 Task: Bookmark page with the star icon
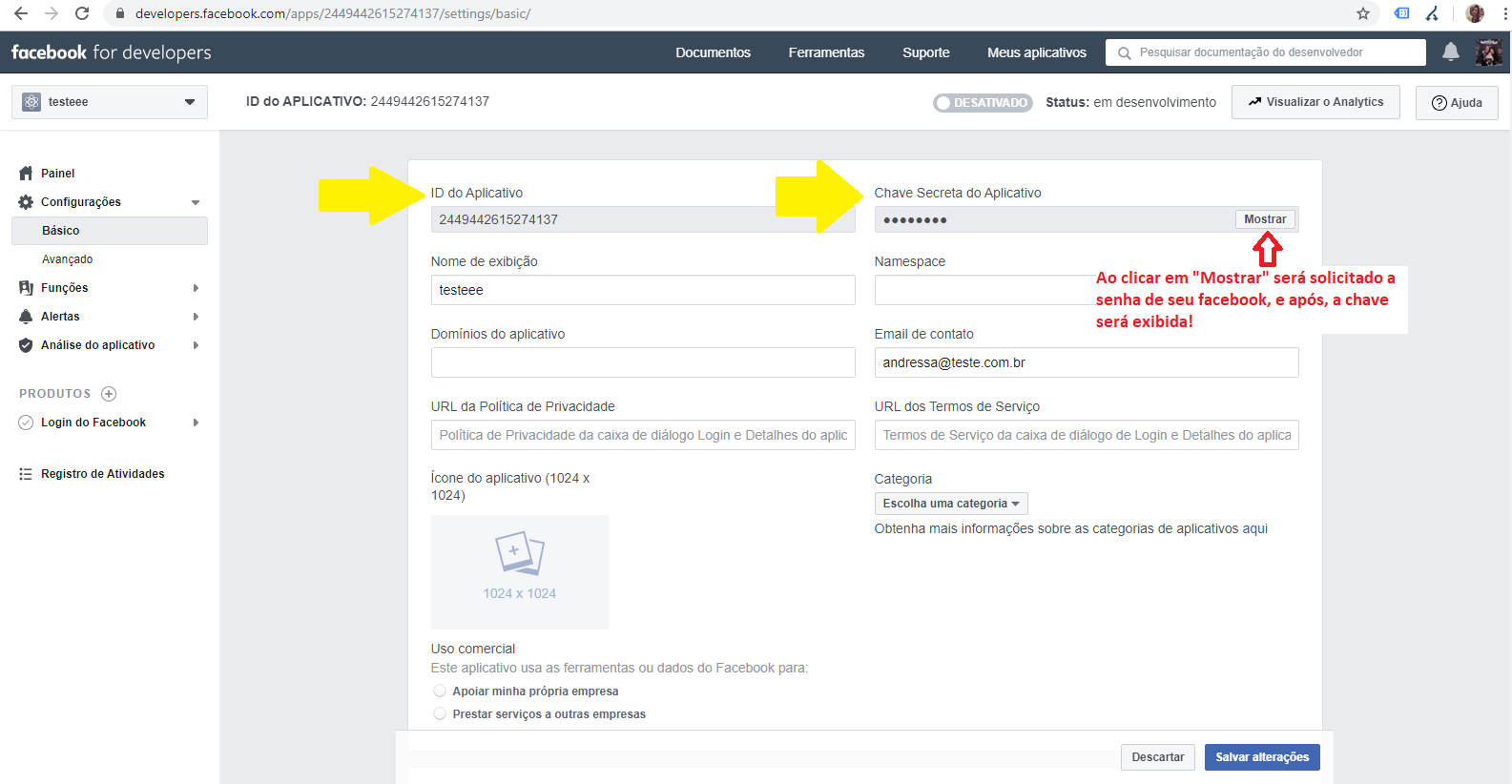(1363, 13)
